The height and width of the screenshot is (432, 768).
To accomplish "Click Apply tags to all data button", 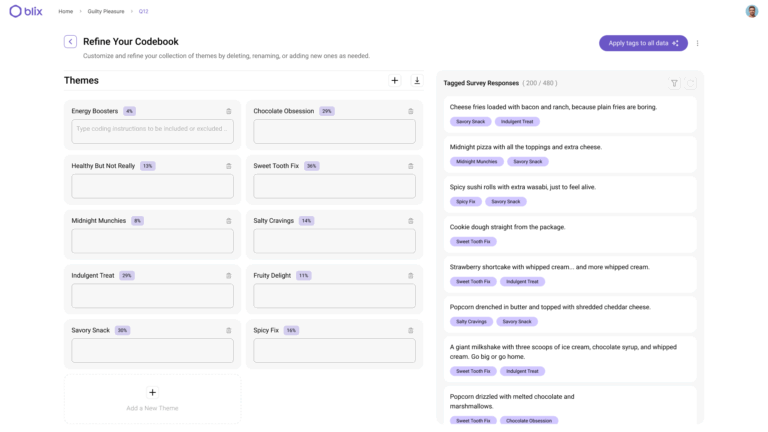I will click(x=643, y=43).
